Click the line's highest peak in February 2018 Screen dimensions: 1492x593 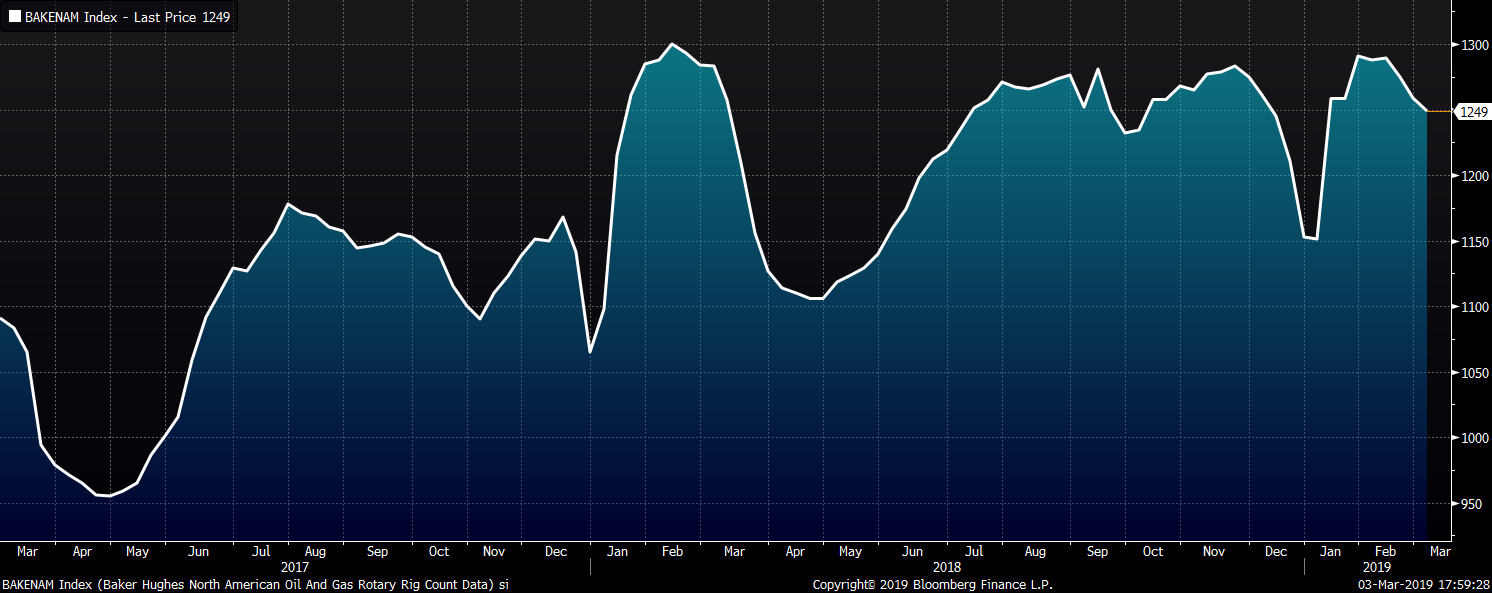pyautogui.click(x=672, y=44)
